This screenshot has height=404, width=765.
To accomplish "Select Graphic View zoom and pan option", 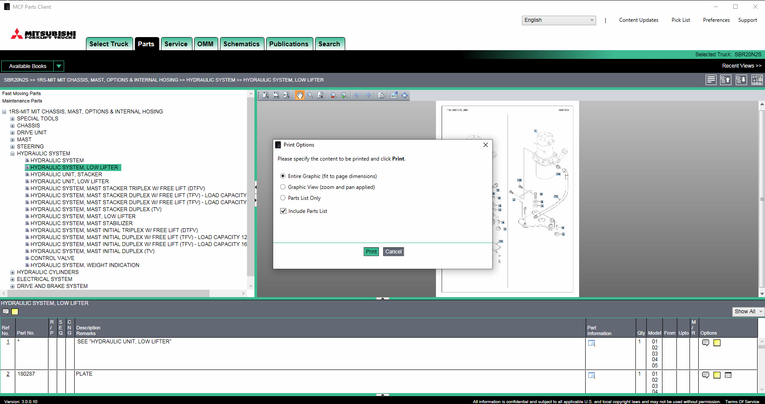I will pyautogui.click(x=283, y=187).
